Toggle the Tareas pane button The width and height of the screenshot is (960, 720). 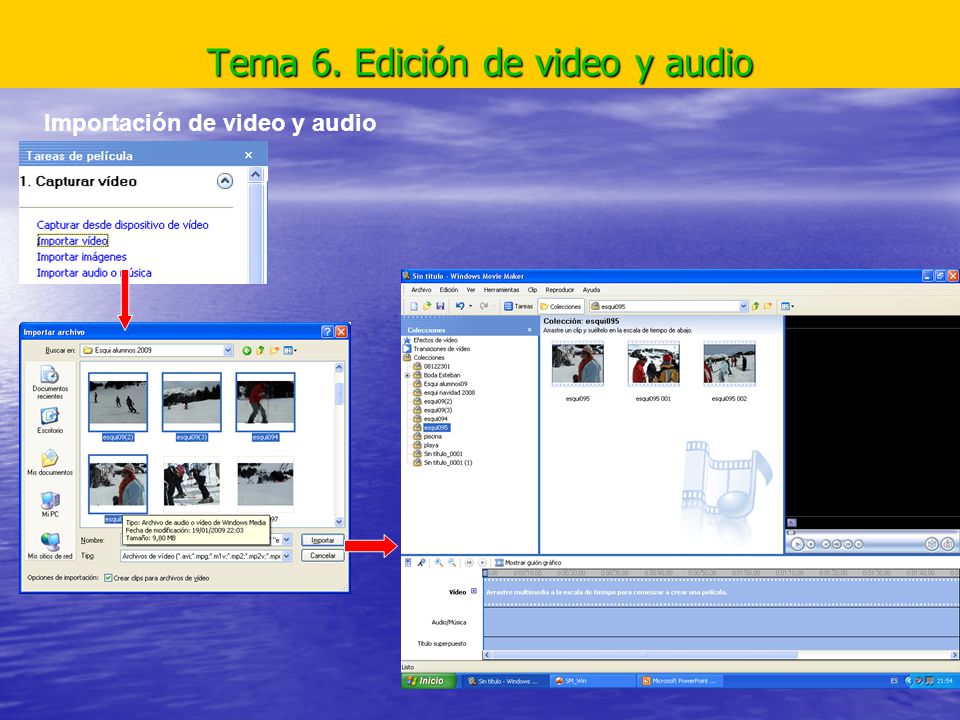(519, 306)
